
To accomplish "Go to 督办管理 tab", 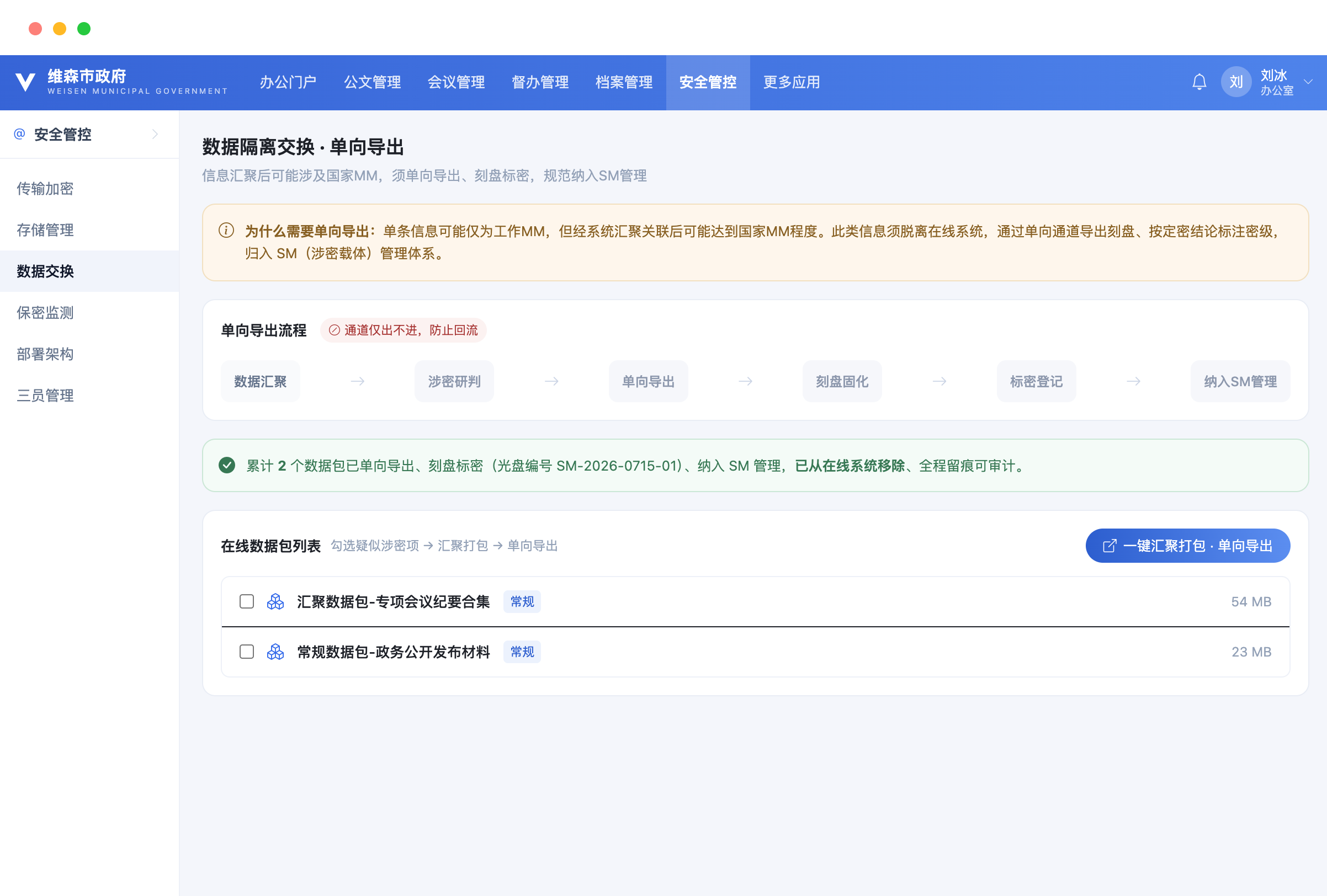I will coord(540,82).
